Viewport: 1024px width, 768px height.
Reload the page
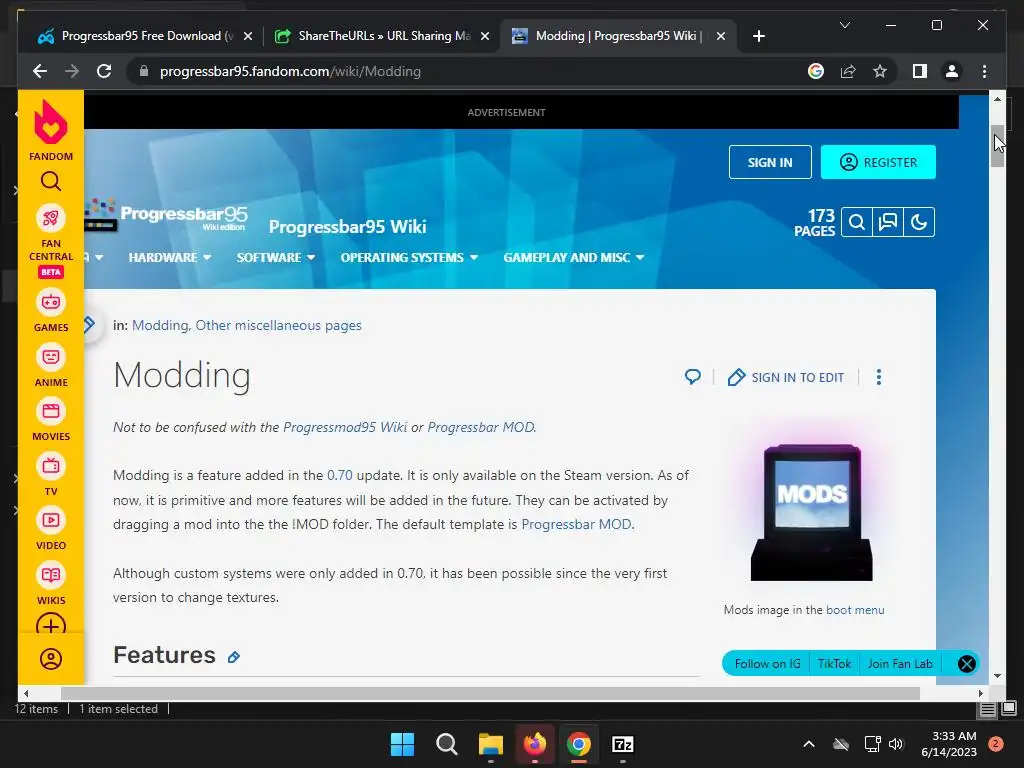pos(104,71)
